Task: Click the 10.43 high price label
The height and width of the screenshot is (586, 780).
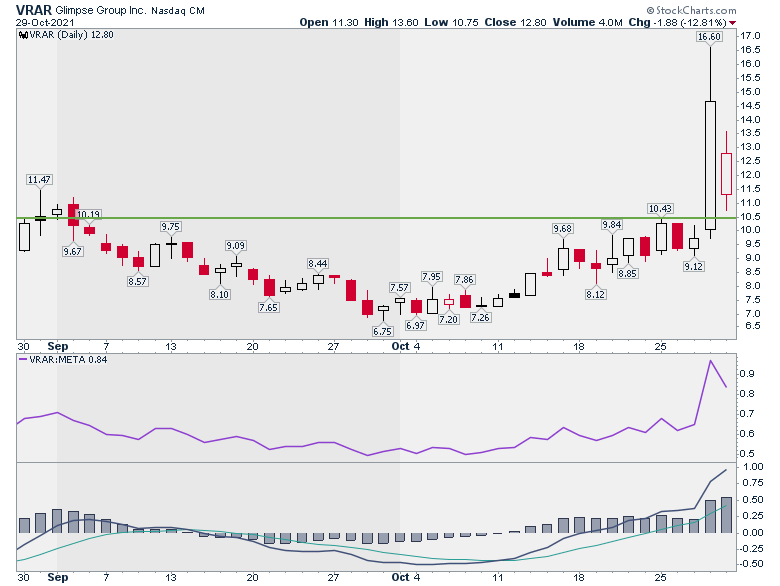Action: (x=660, y=209)
